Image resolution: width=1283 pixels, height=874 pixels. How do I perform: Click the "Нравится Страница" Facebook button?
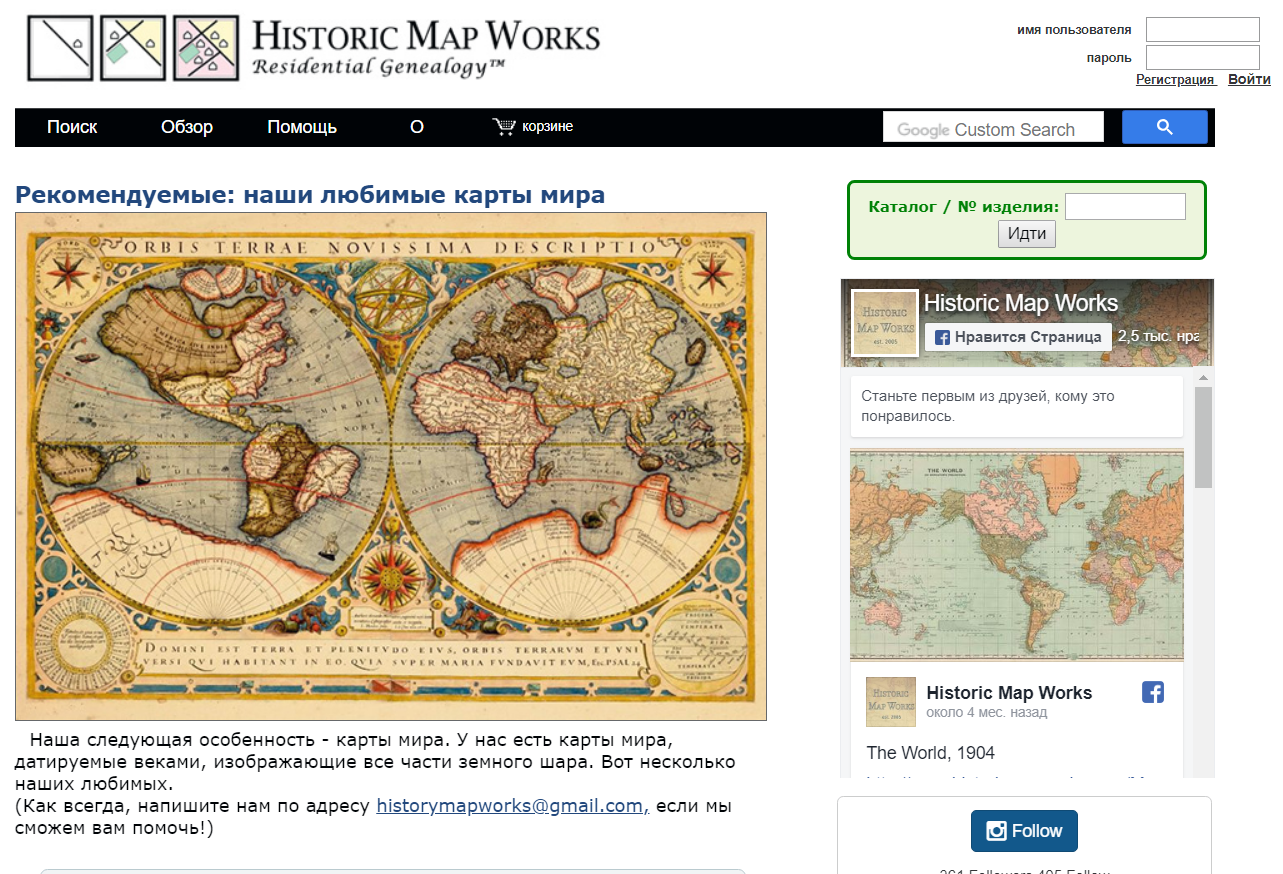[1017, 337]
